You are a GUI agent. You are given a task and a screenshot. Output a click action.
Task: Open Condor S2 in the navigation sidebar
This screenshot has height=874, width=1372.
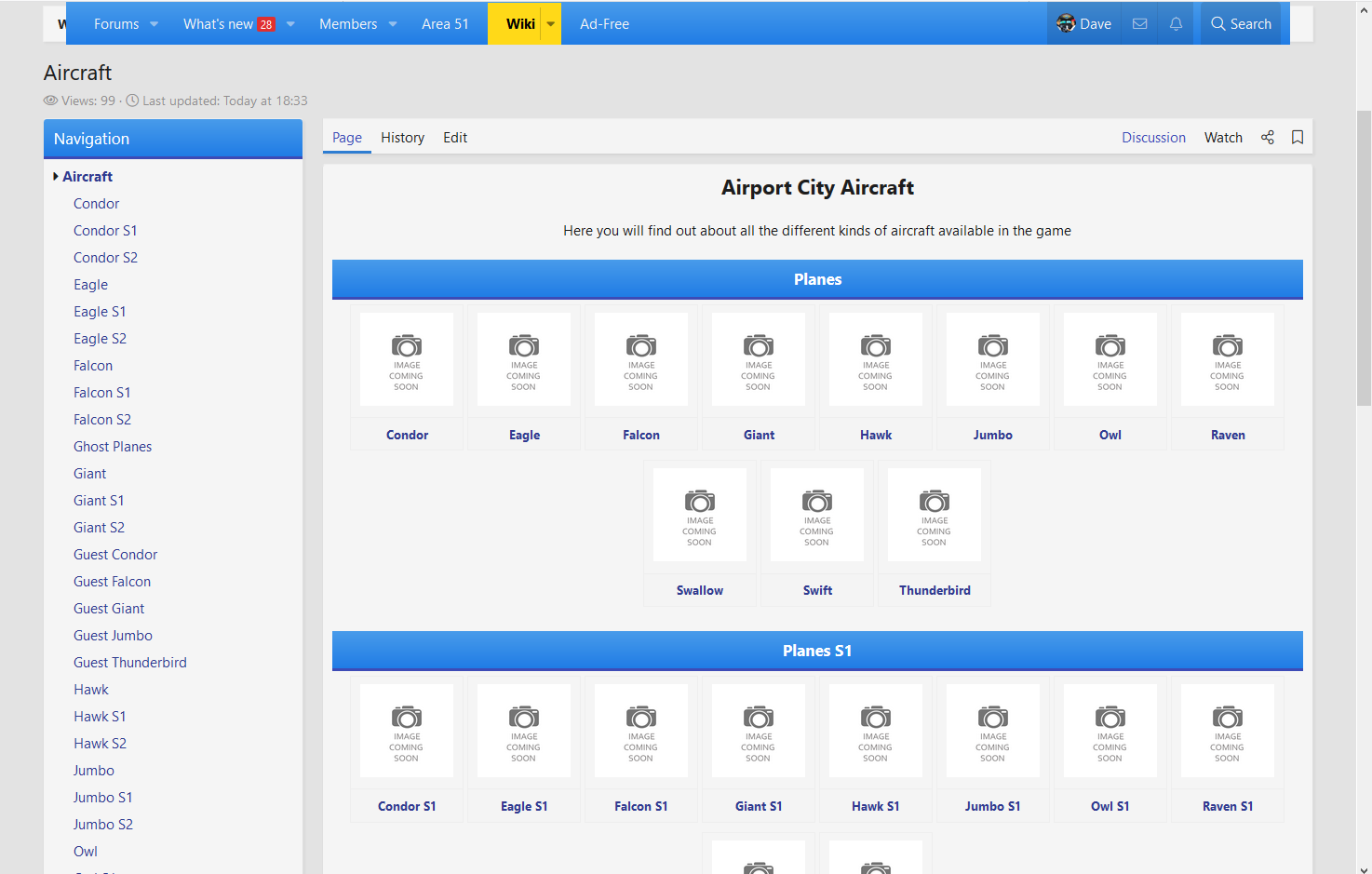coord(105,258)
